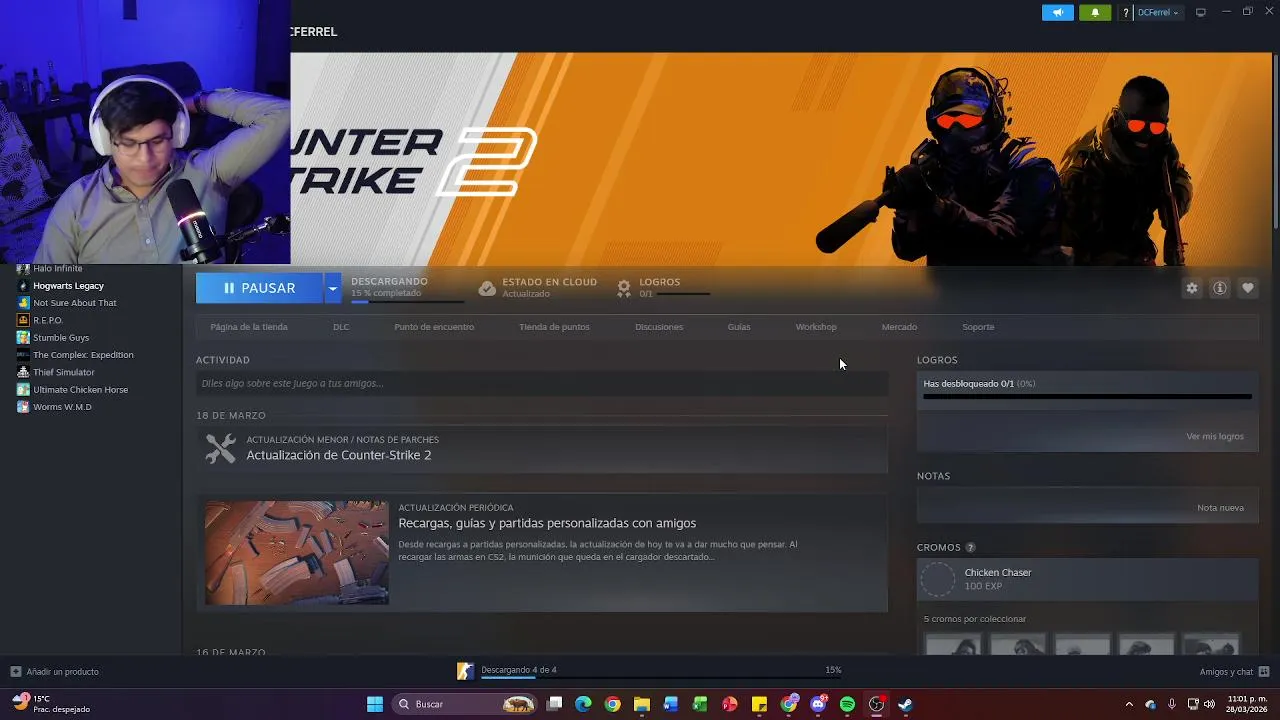
Task: Switch to Big Picture mode icon
Action: point(1201,12)
